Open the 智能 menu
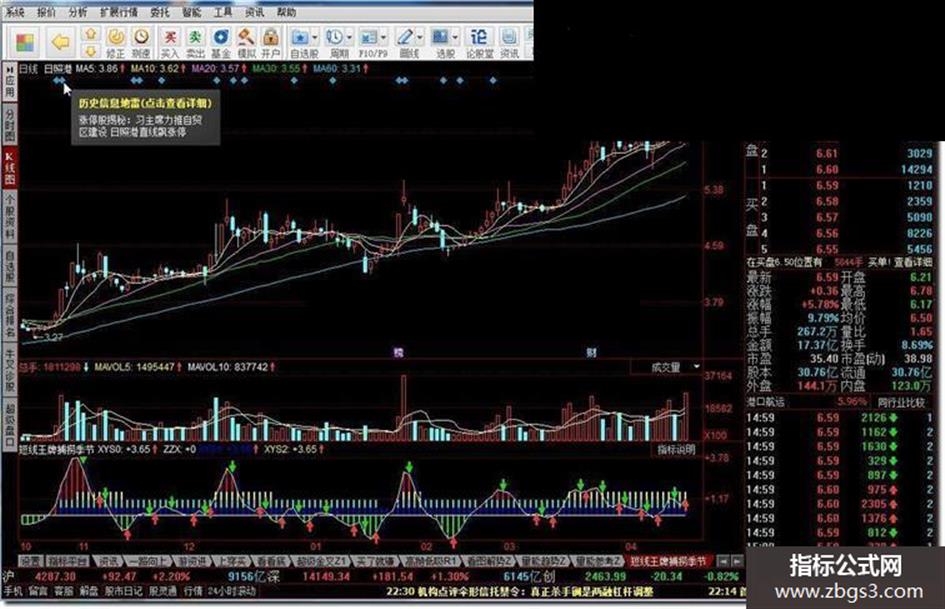 tap(192, 12)
